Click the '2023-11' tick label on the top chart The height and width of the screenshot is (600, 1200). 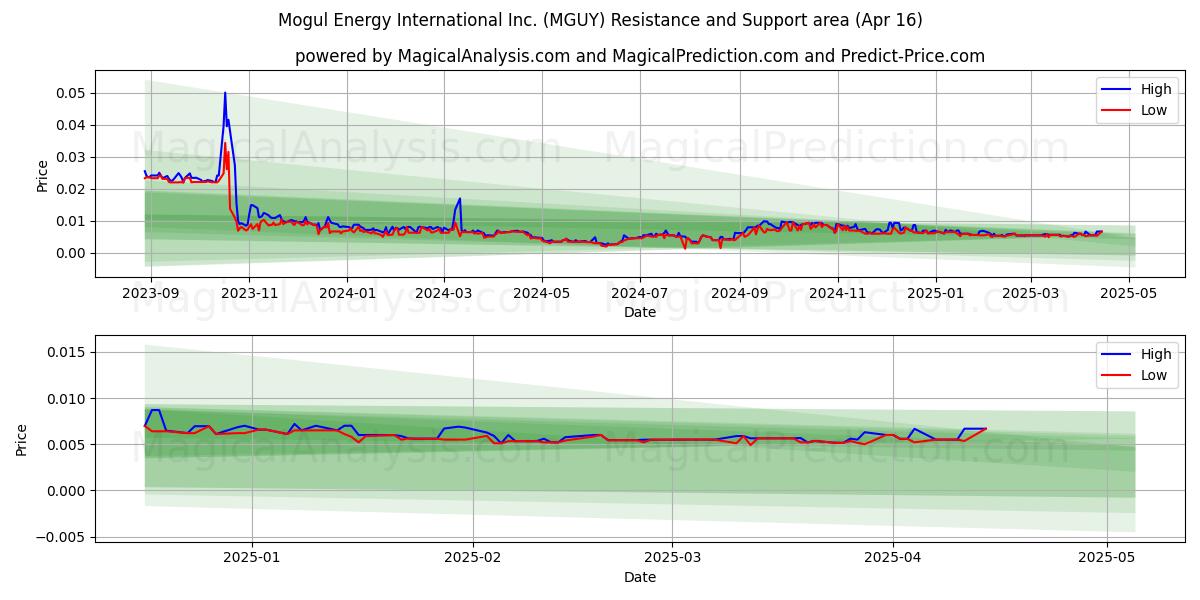click(249, 294)
